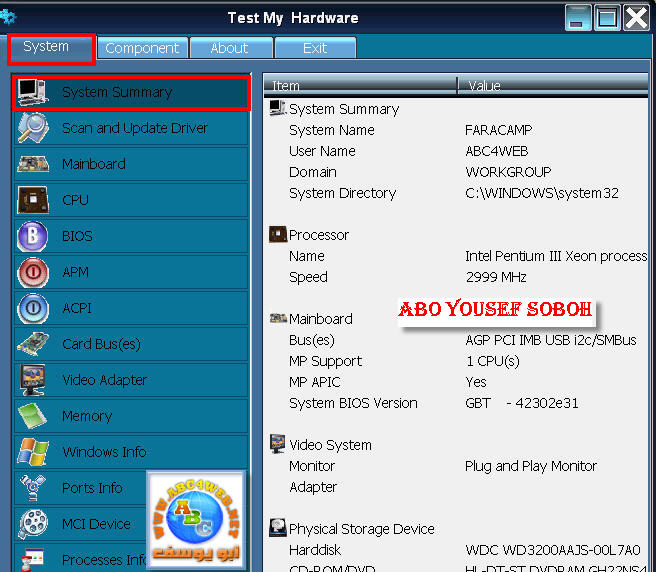Click the CPU chip icon in sidebar

click(x=33, y=200)
